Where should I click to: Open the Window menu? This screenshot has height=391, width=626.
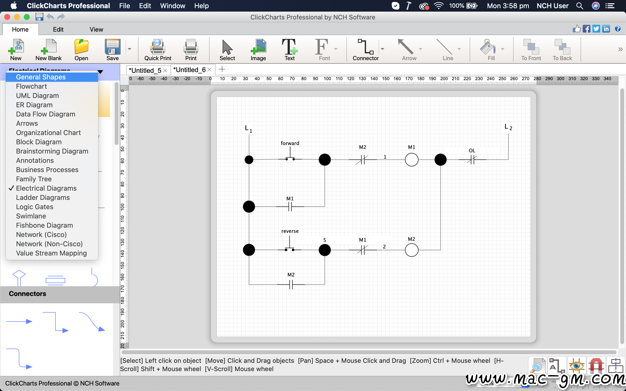click(172, 6)
